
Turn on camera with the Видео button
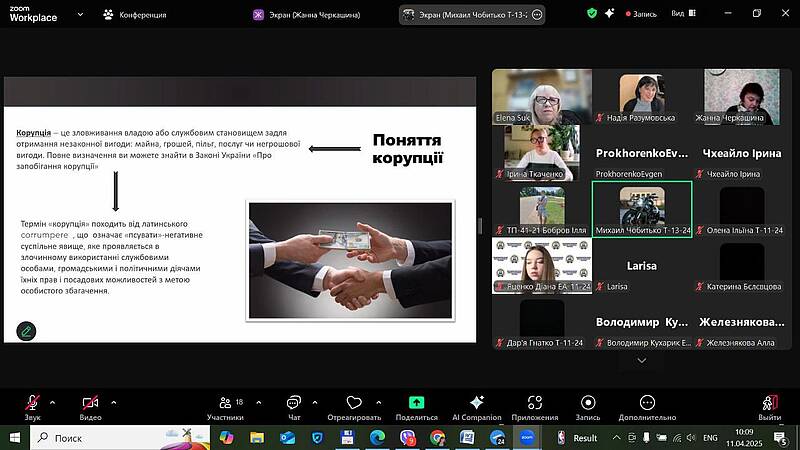click(90, 402)
